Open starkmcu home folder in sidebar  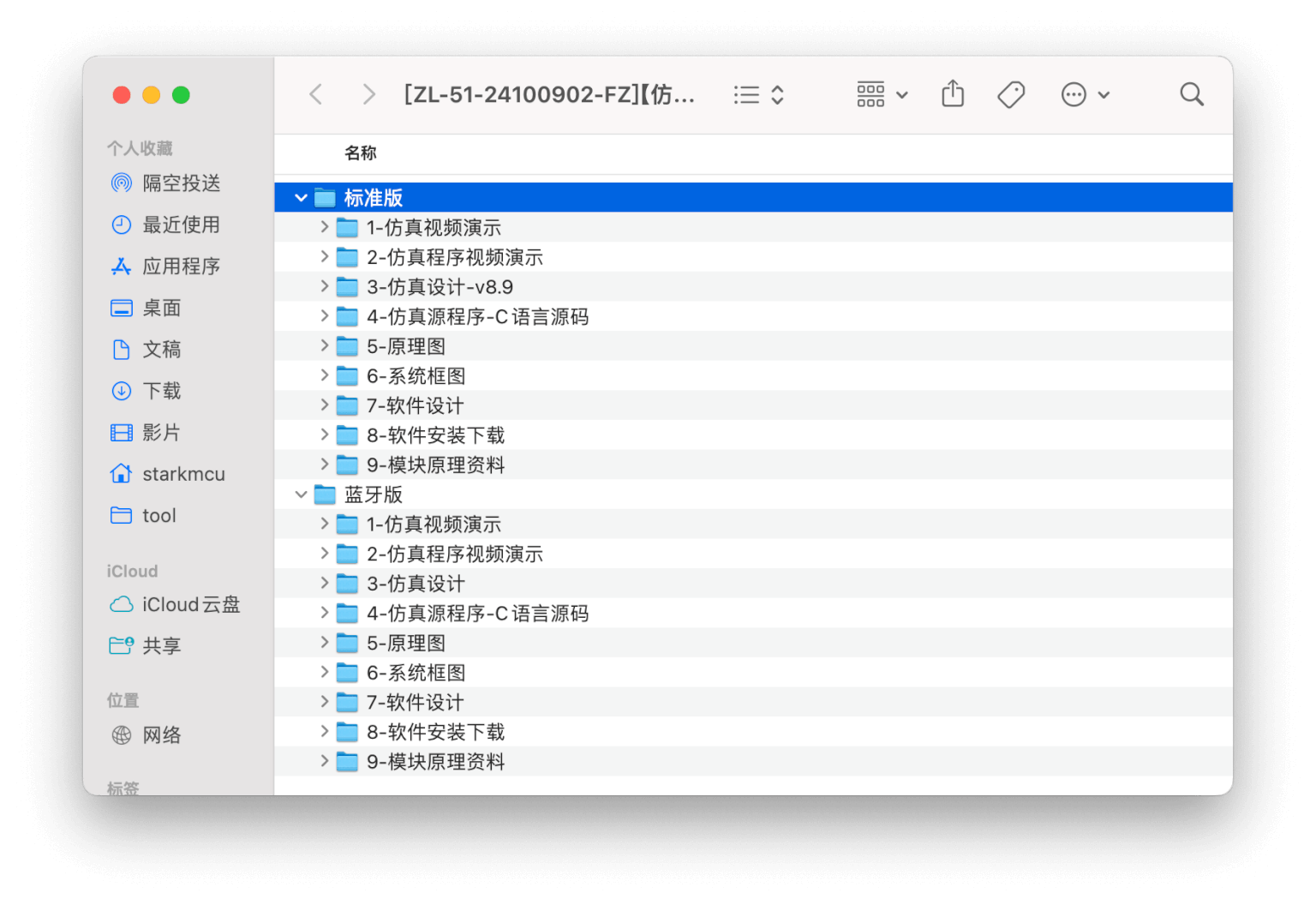click(168, 474)
